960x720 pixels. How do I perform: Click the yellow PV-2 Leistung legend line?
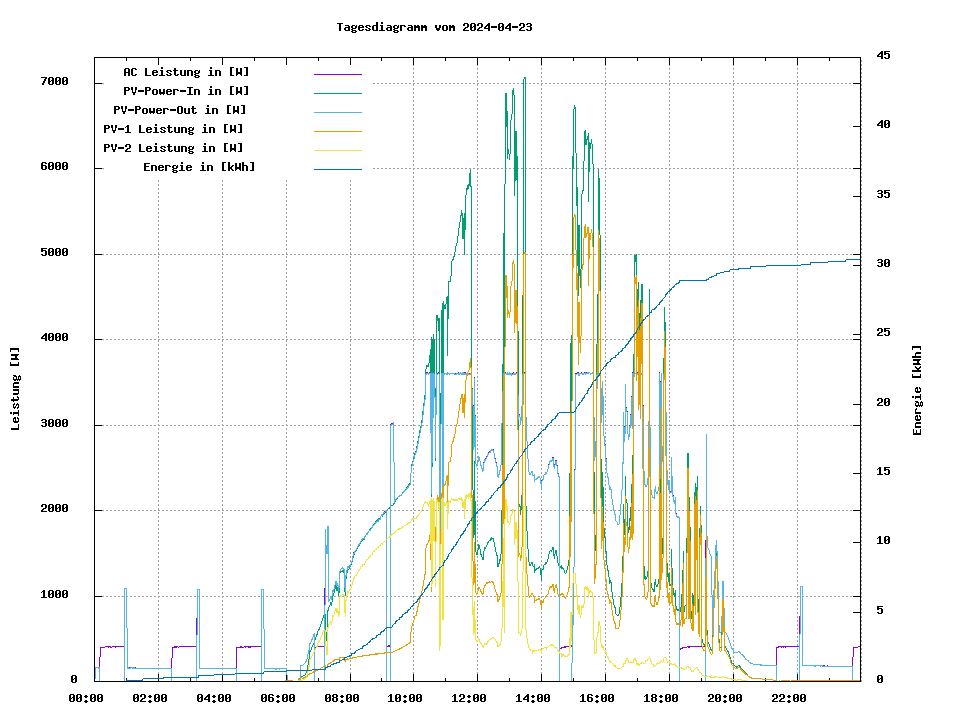tap(338, 150)
